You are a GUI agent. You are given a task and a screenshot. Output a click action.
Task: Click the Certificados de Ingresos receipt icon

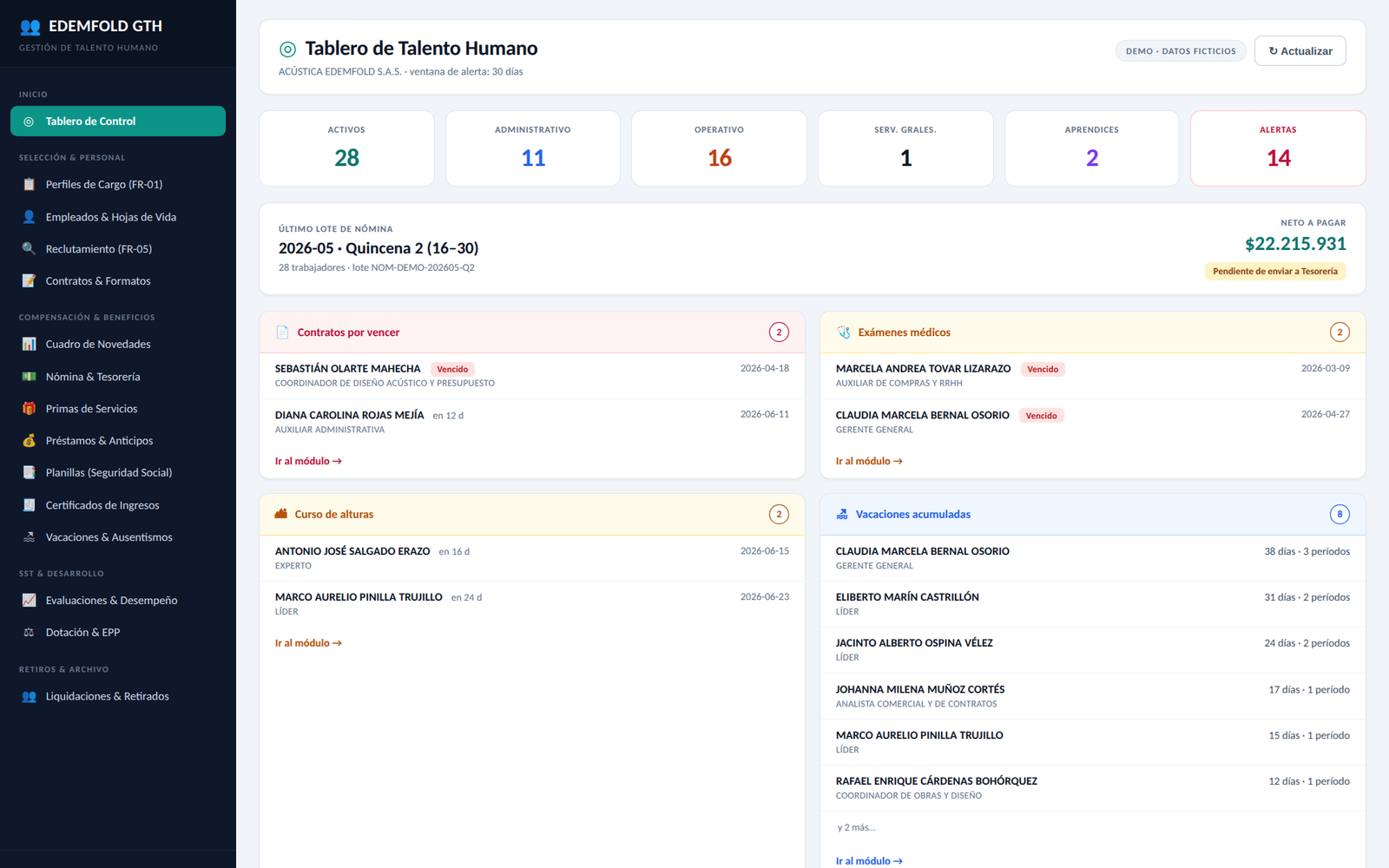pyautogui.click(x=29, y=505)
